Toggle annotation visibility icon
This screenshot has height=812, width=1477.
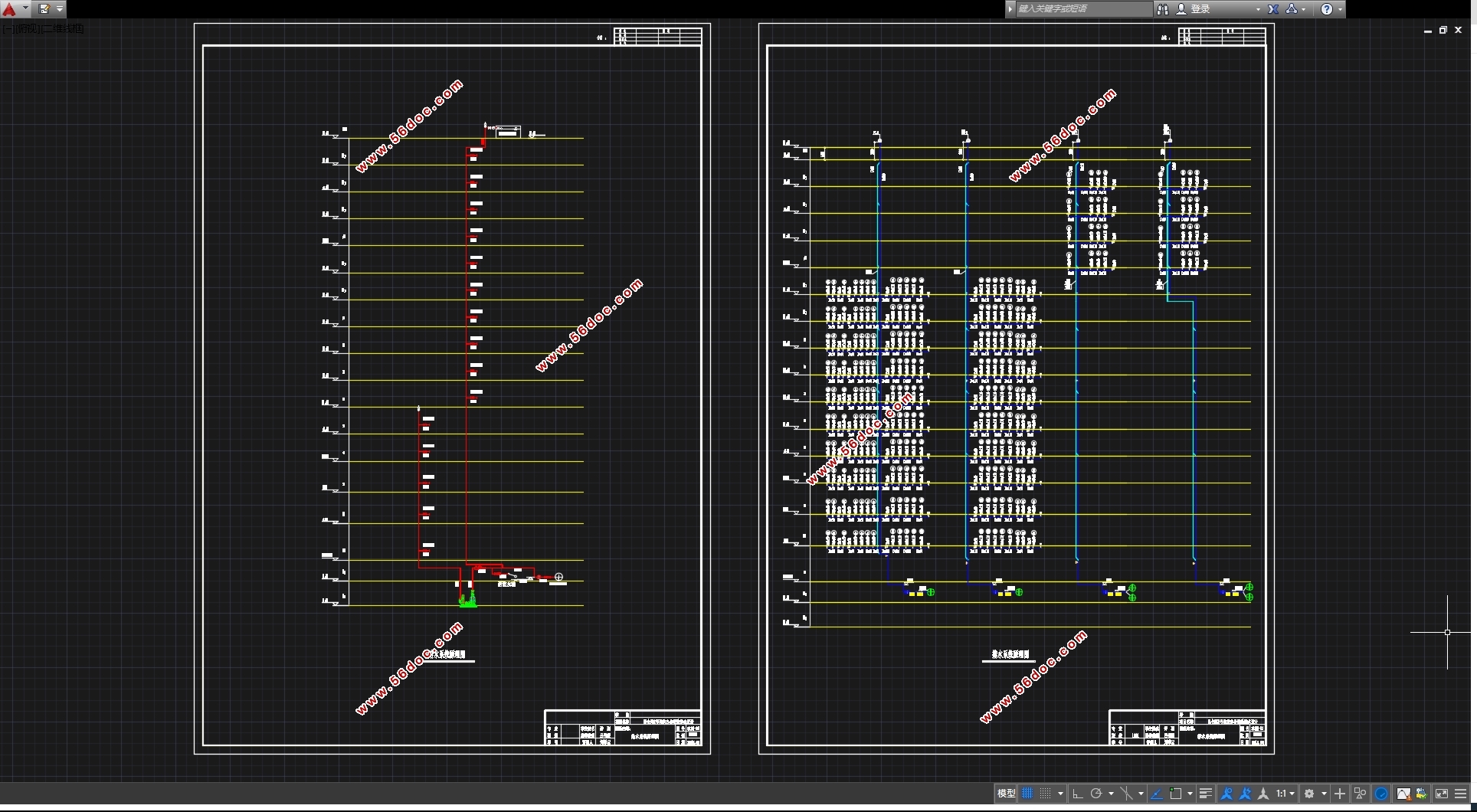click(x=1226, y=794)
